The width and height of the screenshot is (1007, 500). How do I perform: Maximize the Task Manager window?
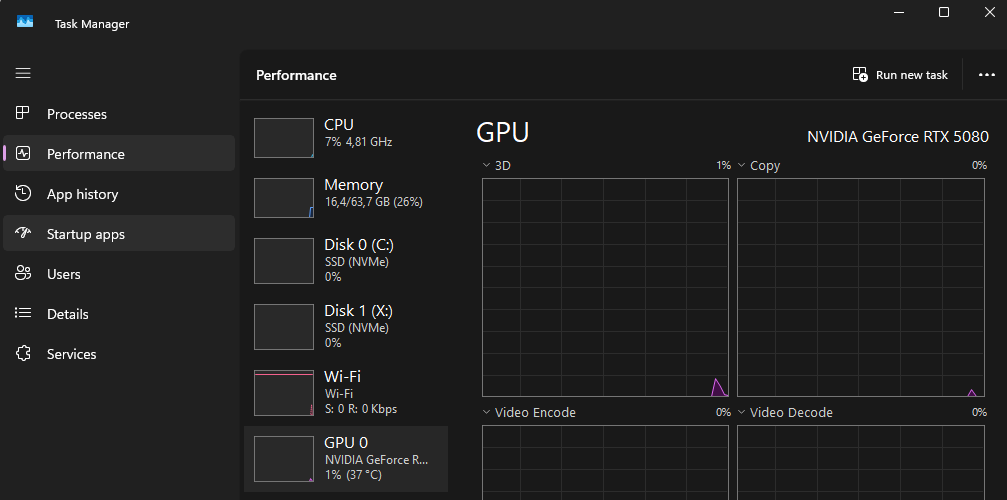(x=944, y=12)
